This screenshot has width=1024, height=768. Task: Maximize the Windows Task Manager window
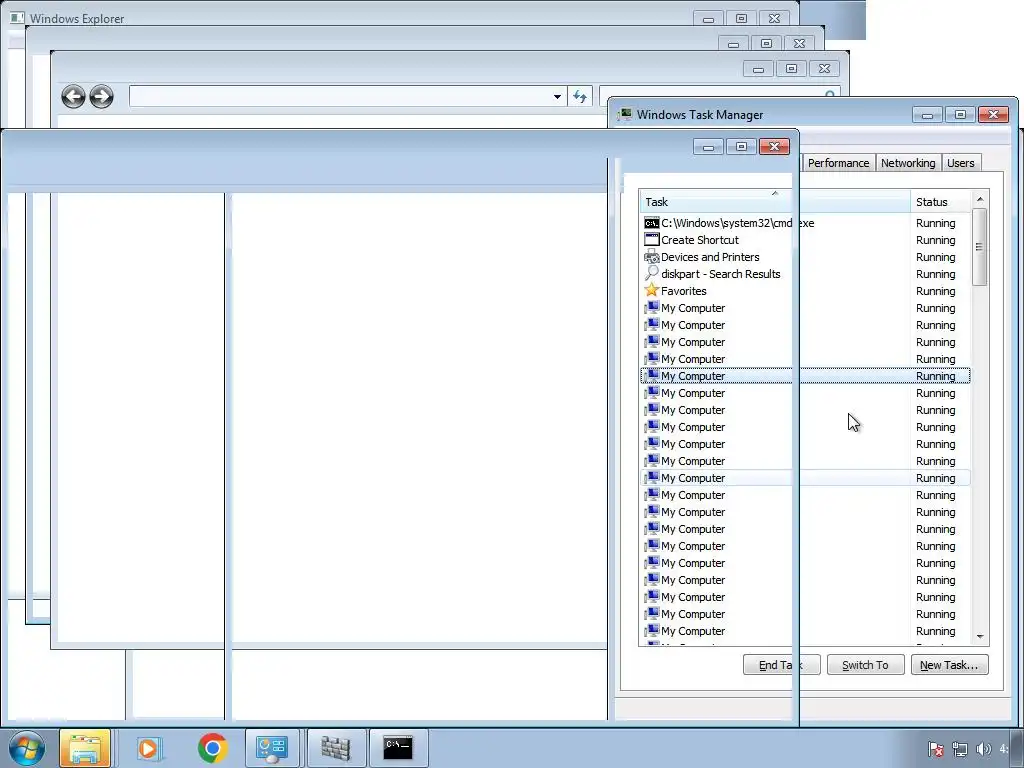click(960, 115)
